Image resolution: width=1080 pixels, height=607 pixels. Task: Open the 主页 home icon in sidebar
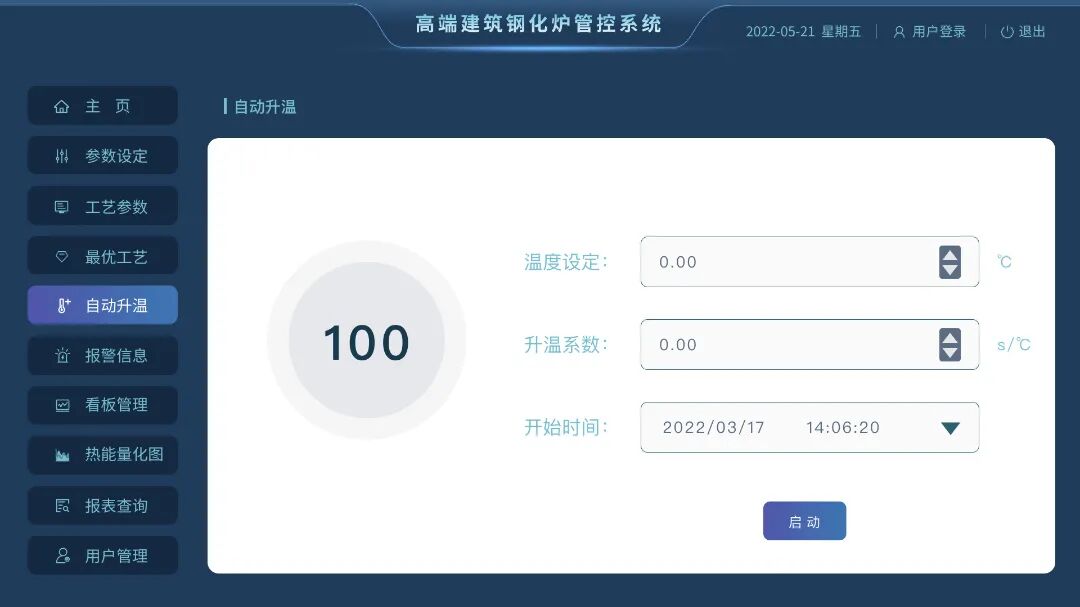point(62,105)
